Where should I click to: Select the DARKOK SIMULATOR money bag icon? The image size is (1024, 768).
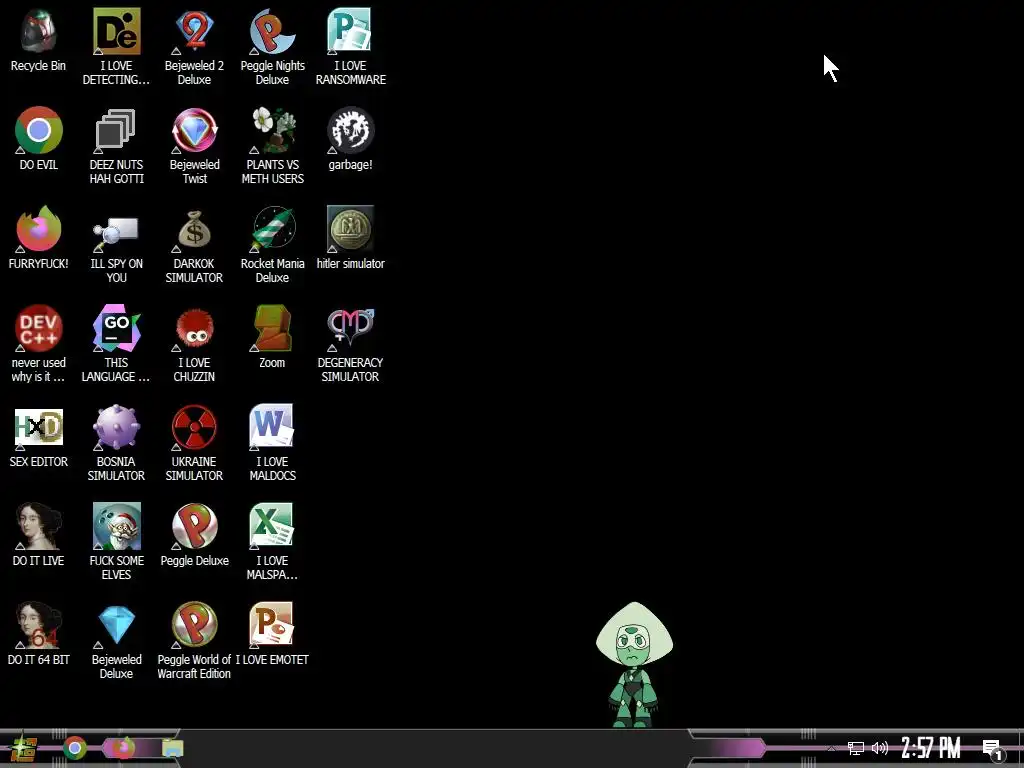click(x=194, y=229)
